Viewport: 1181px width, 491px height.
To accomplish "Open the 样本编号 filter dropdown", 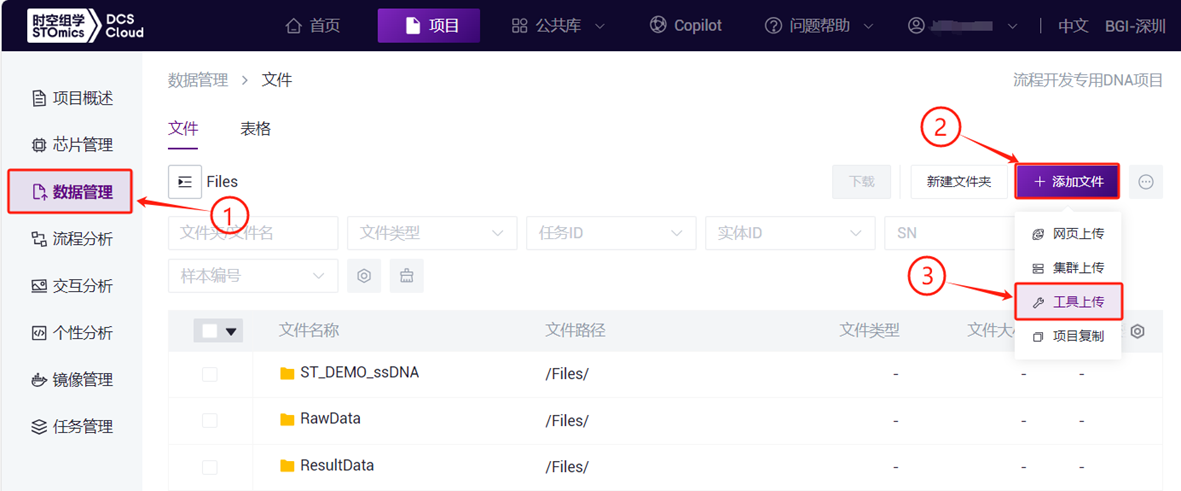I will pos(253,276).
